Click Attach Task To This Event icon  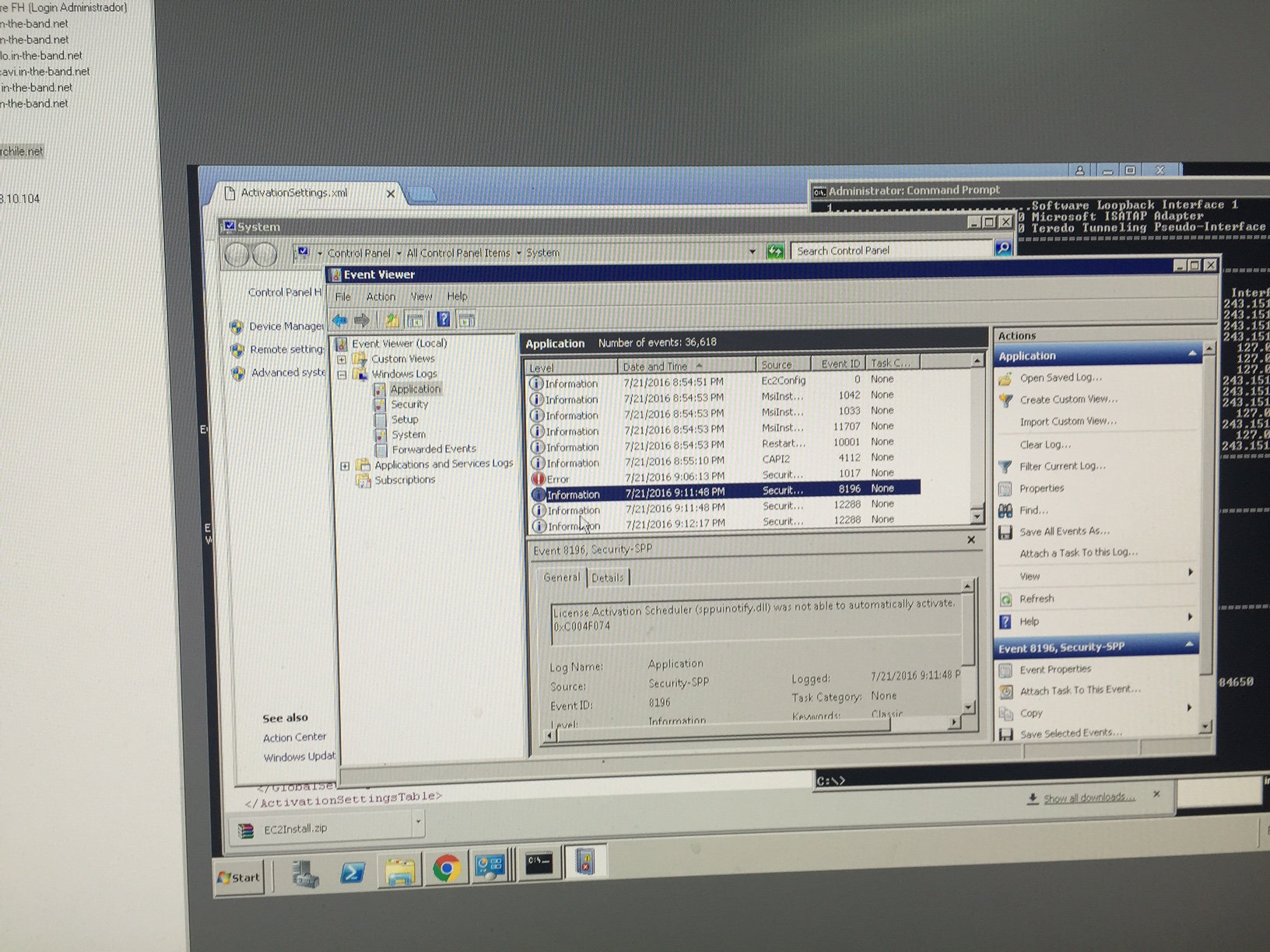pos(1005,691)
